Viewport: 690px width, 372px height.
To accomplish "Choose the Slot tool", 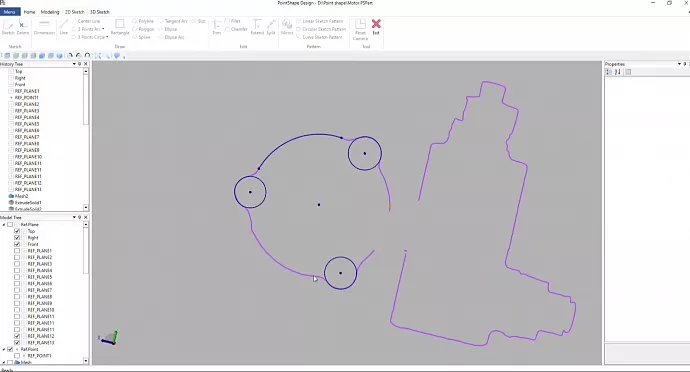I will click(x=198, y=21).
